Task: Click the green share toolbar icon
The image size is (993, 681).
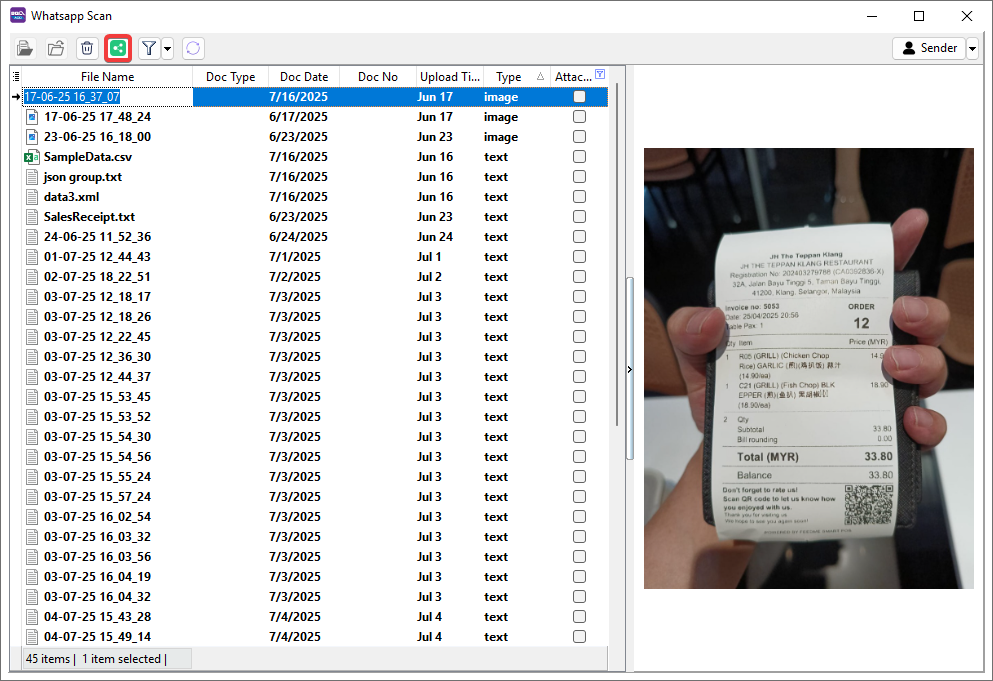Action: click(x=118, y=48)
